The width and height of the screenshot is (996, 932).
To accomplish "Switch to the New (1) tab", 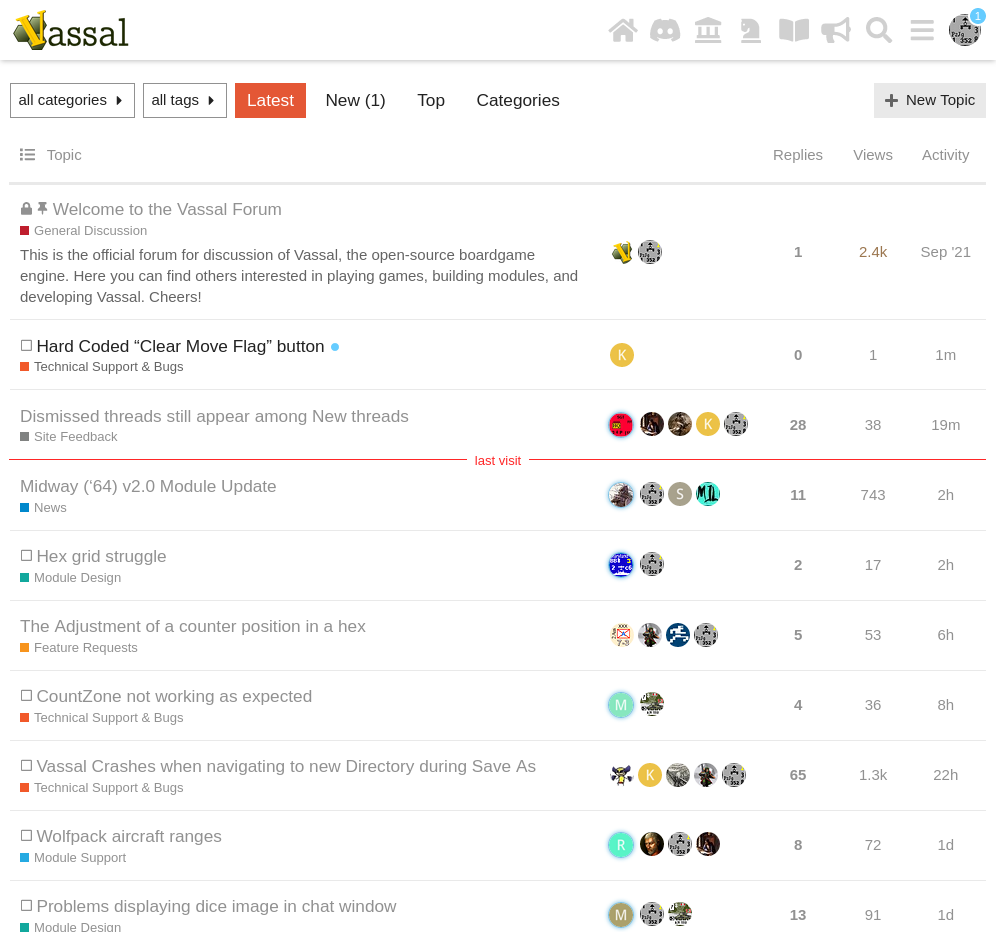I will (x=355, y=100).
